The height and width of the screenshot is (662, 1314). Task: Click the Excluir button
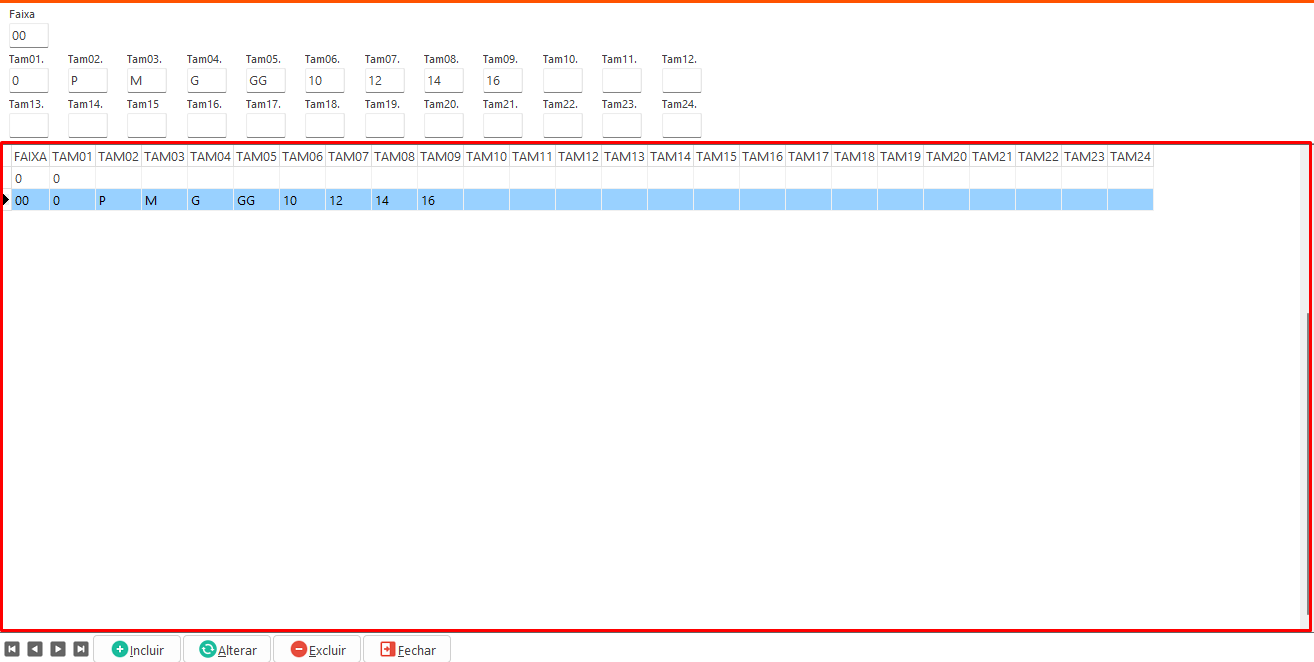(317, 649)
